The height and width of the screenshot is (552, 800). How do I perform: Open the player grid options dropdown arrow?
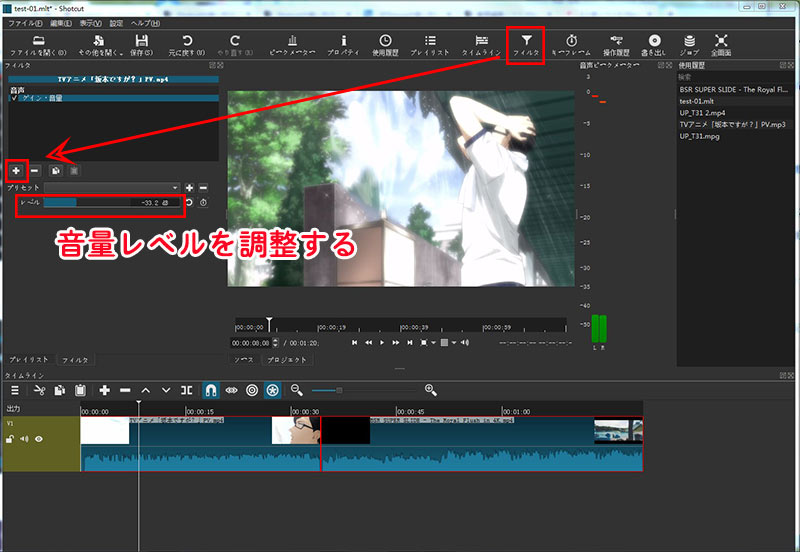[454, 343]
